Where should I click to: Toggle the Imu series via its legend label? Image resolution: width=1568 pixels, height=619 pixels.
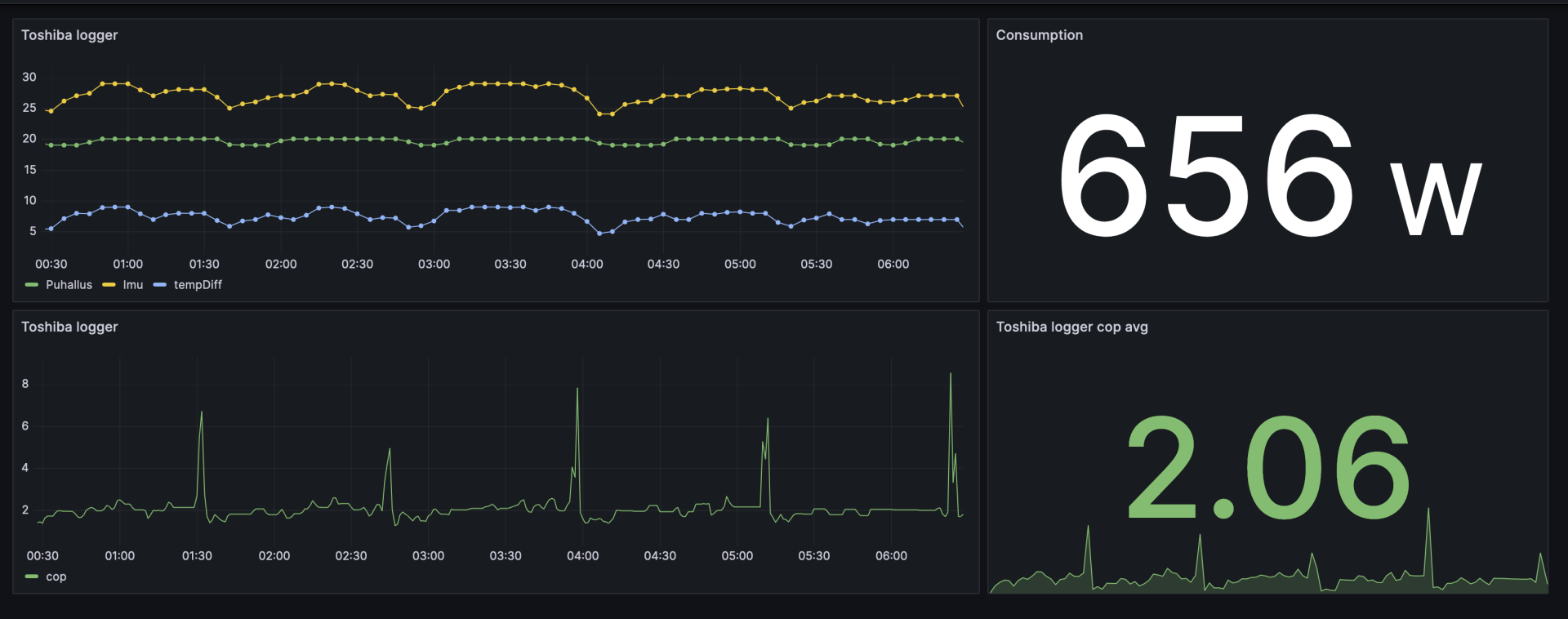133,285
